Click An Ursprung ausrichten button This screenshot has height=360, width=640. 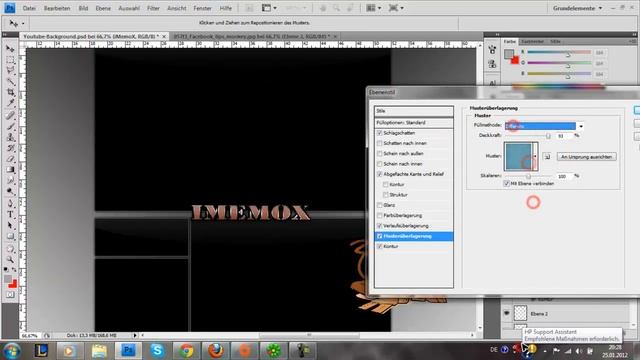click(587, 157)
